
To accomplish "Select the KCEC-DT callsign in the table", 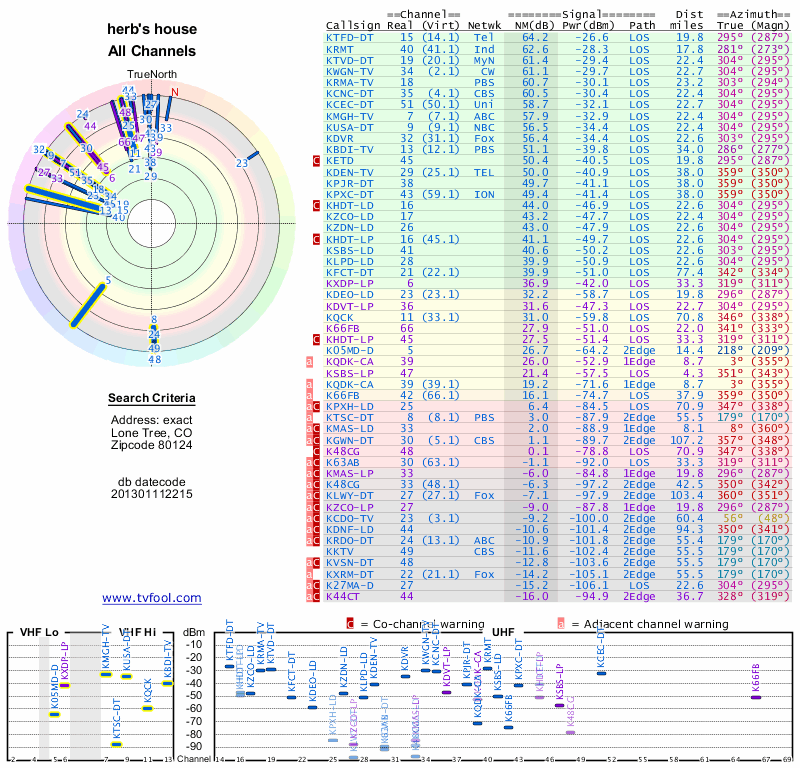I will tap(349, 105).
